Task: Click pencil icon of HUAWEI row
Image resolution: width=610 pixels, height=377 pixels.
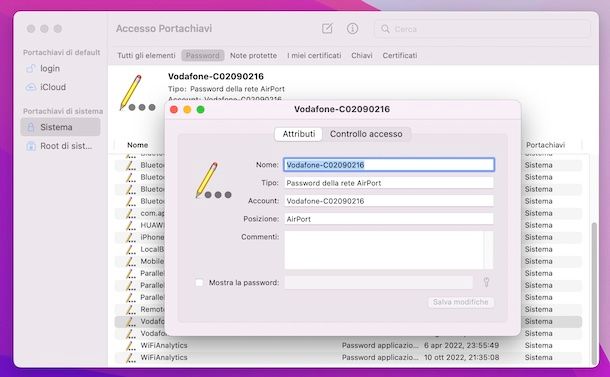Action: [131, 225]
